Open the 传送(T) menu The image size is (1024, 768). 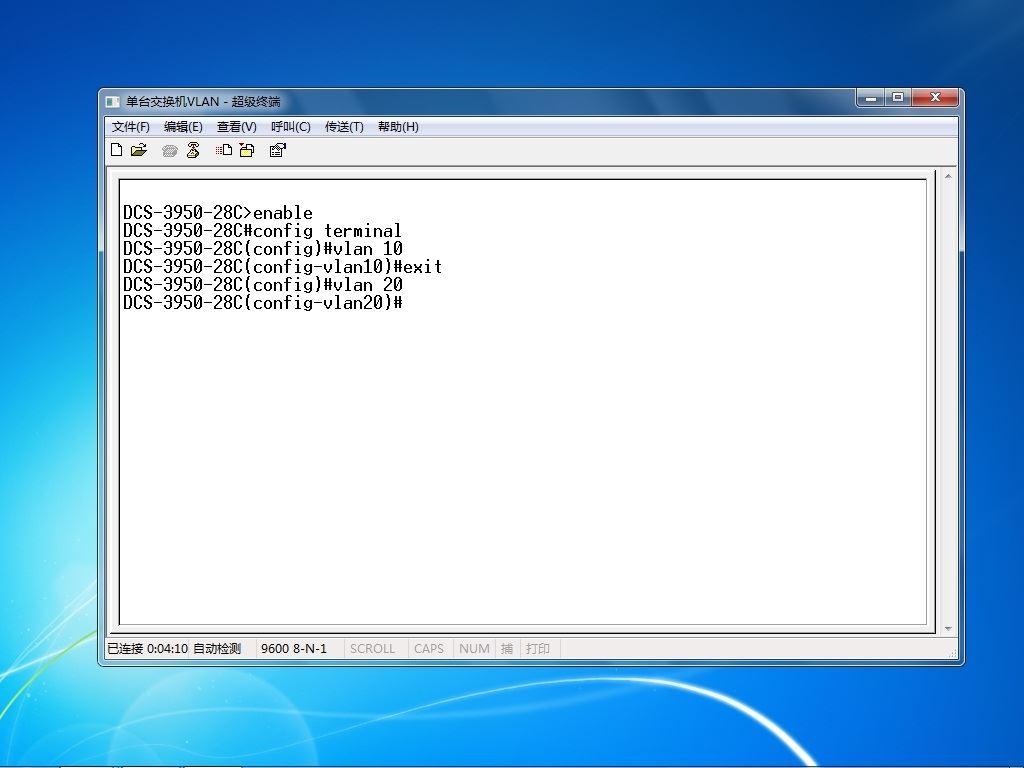tap(344, 127)
